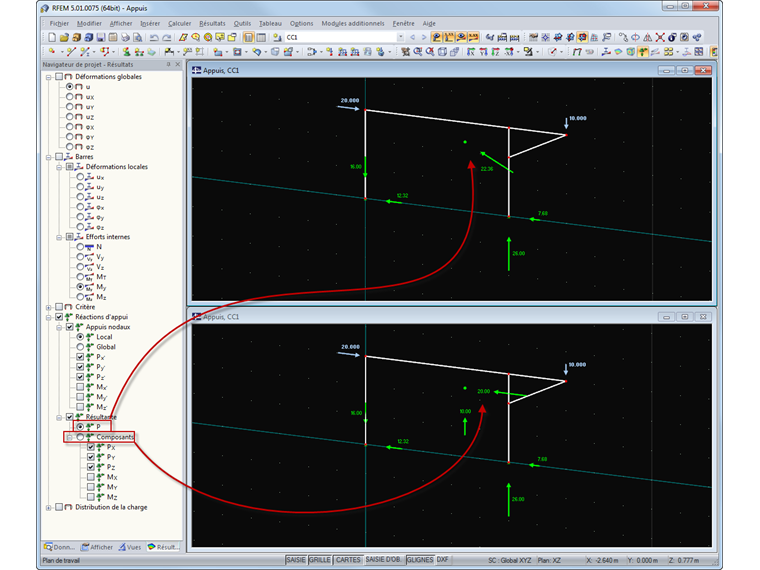
Task: Toggle the SAISIE status bar button
Action: click(x=296, y=560)
